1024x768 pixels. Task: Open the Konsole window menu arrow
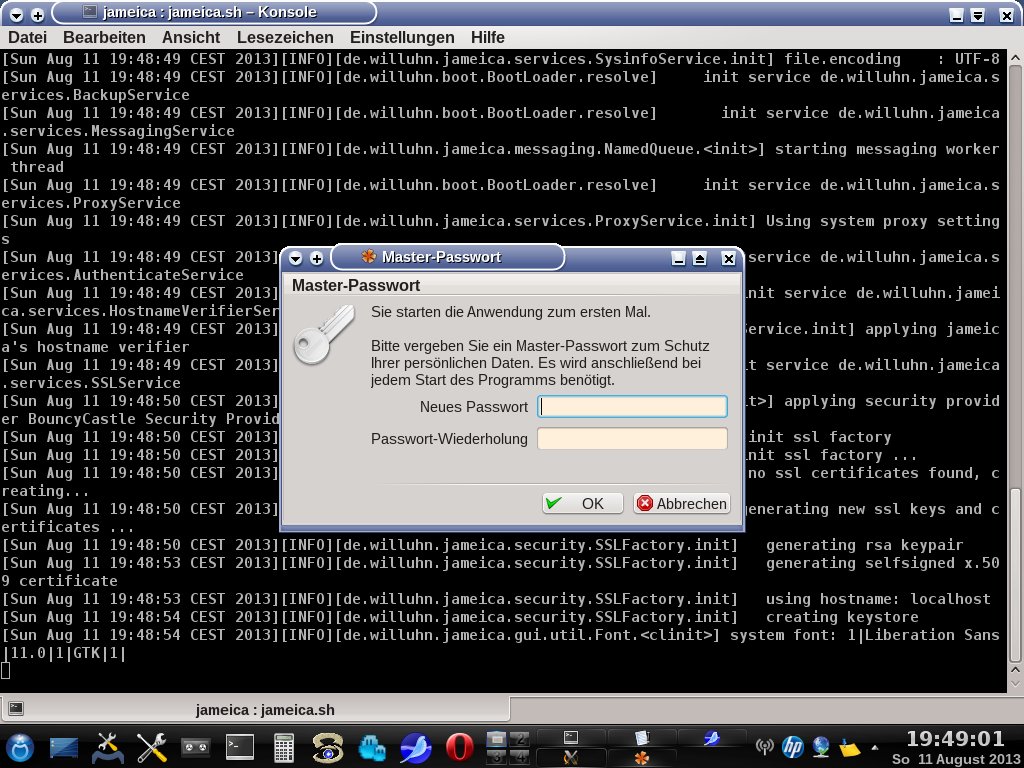(x=16, y=14)
